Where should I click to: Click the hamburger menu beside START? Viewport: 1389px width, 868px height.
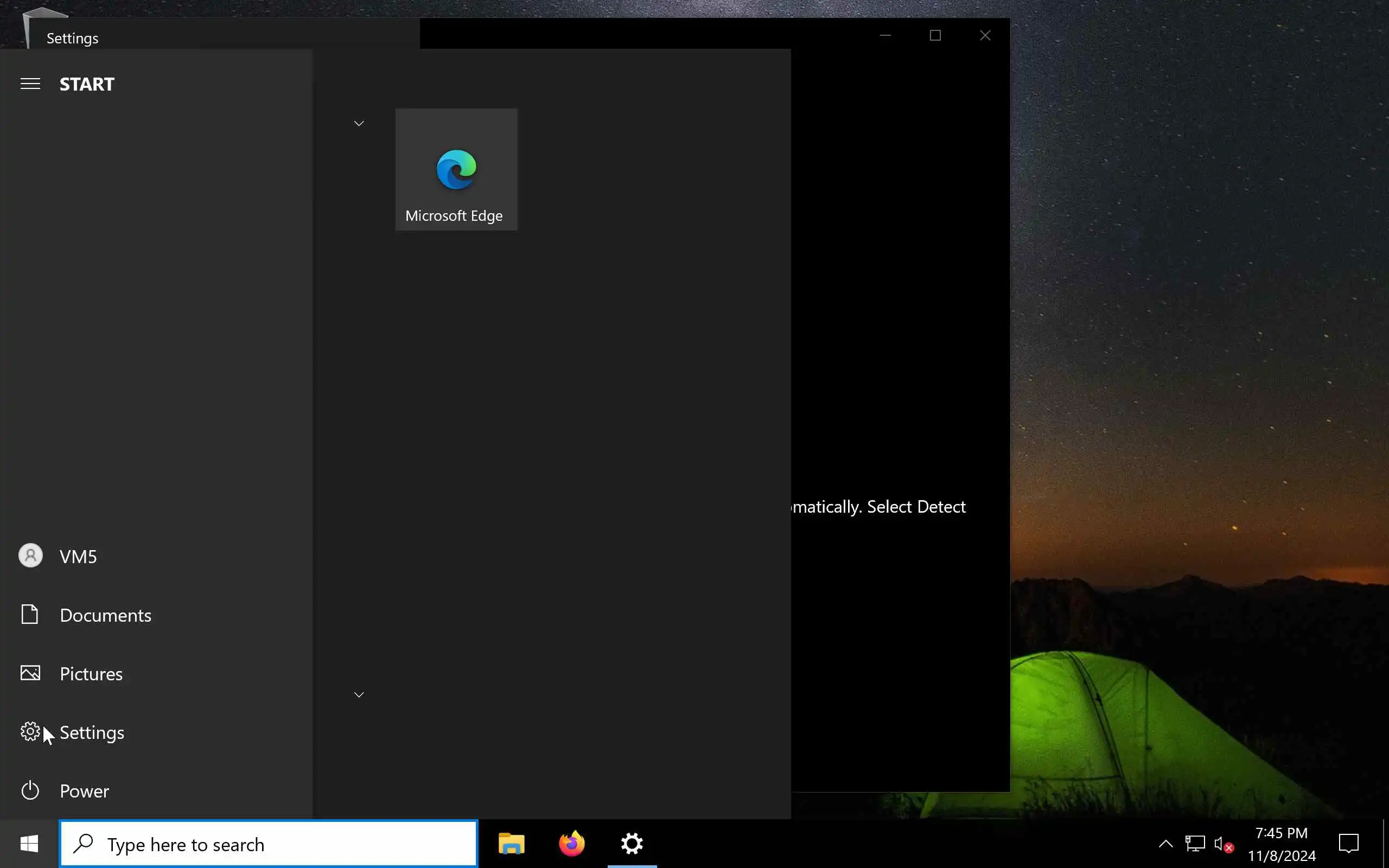coord(30,84)
